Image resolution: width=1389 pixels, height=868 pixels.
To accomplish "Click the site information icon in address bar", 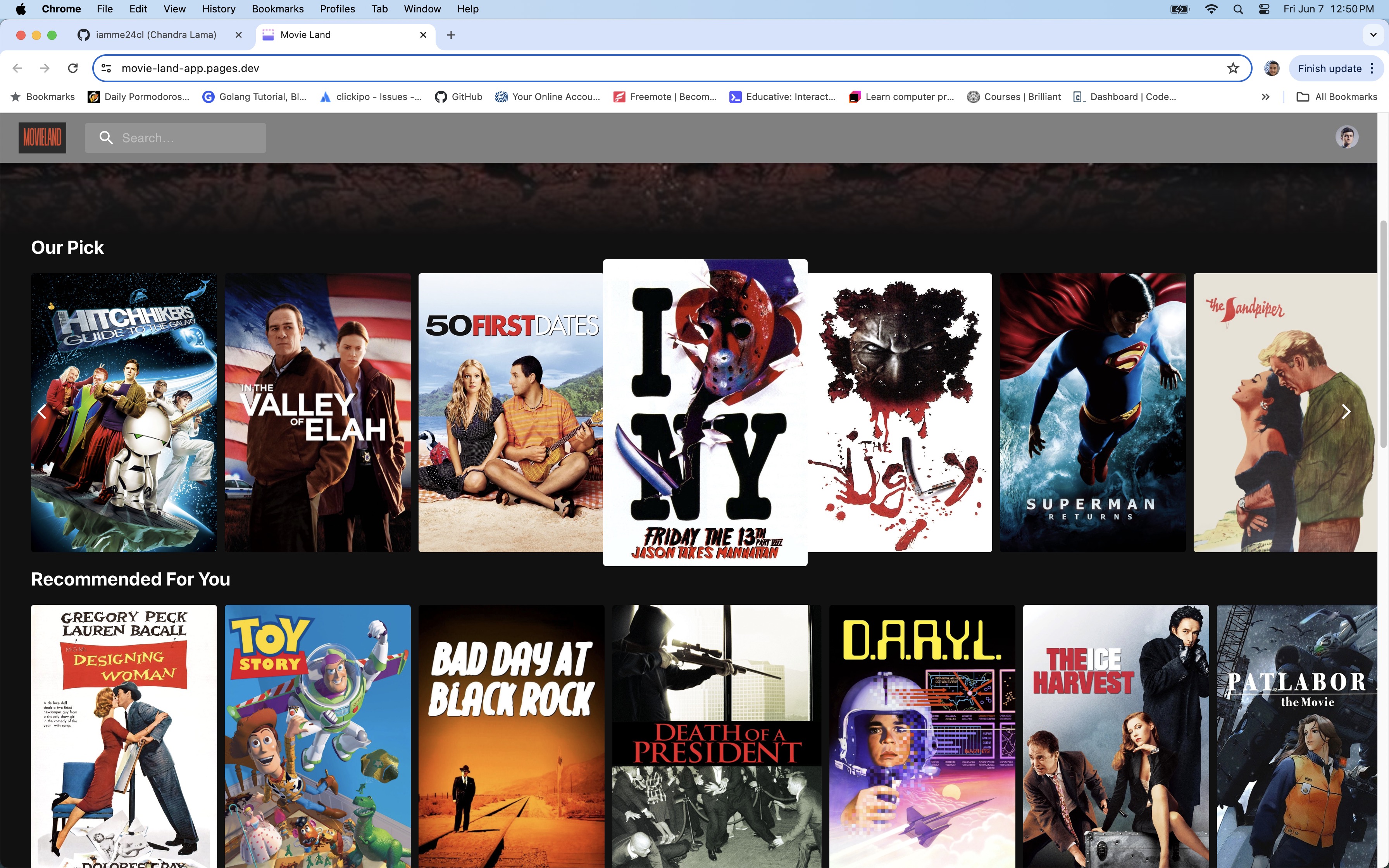I will [x=106, y=68].
